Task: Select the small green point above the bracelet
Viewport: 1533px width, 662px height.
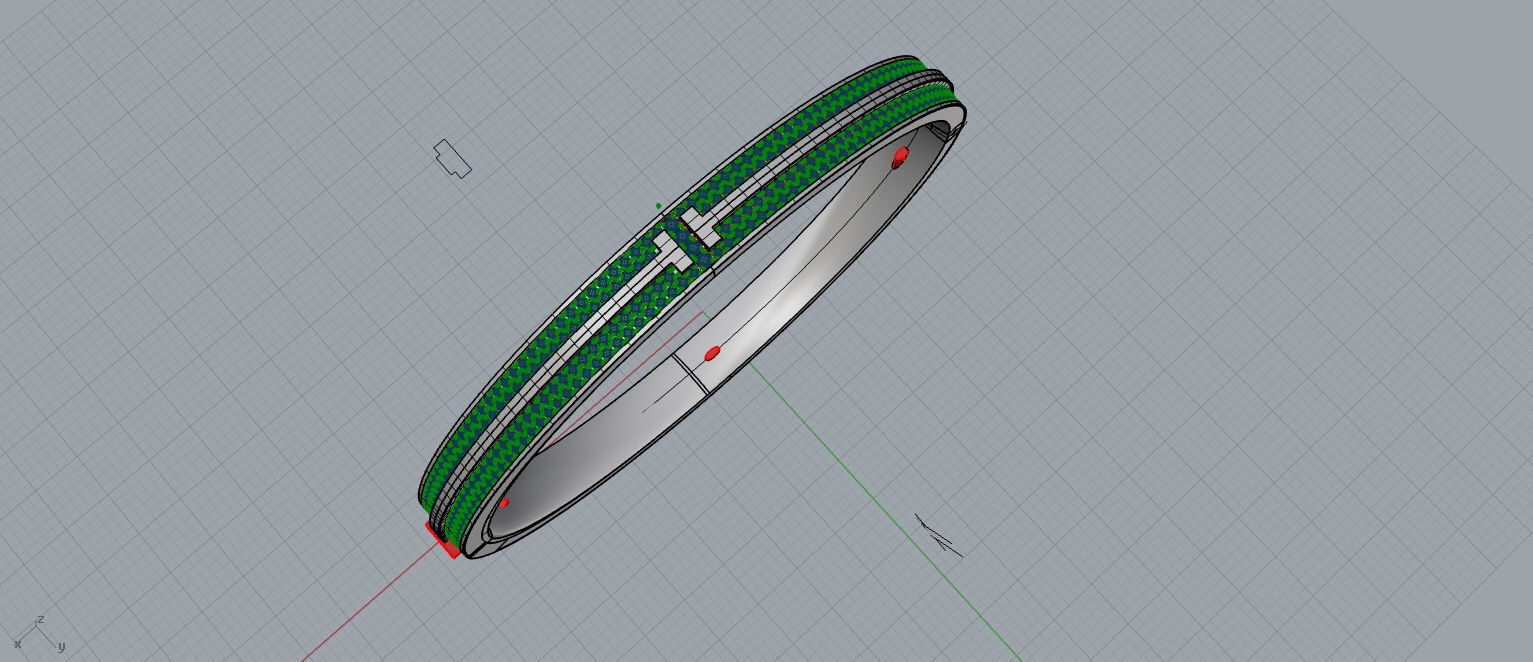Action: click(658, 206)
